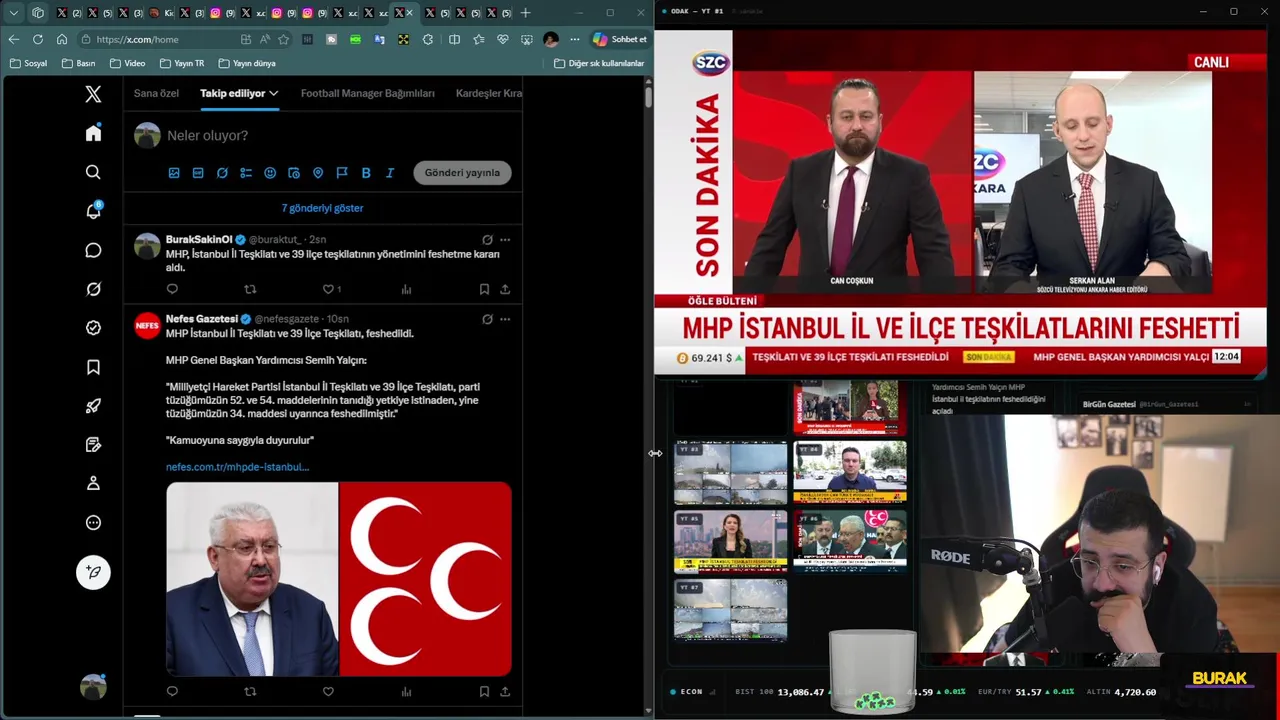
Task: Switch to Kardeşler Kıra tab
Action: (x=489, y=93)
